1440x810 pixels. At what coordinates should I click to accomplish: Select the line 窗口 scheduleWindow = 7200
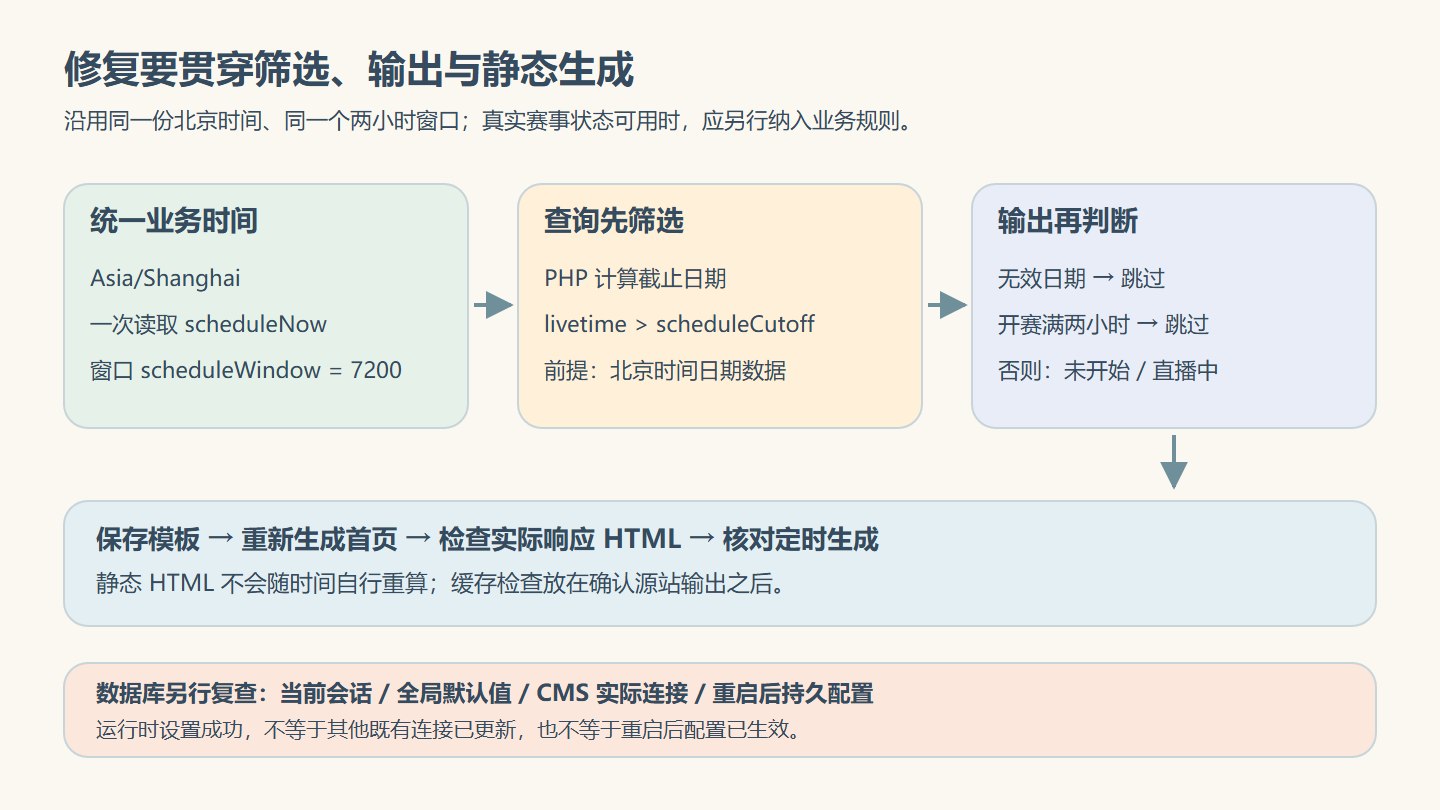click(246, 371)
